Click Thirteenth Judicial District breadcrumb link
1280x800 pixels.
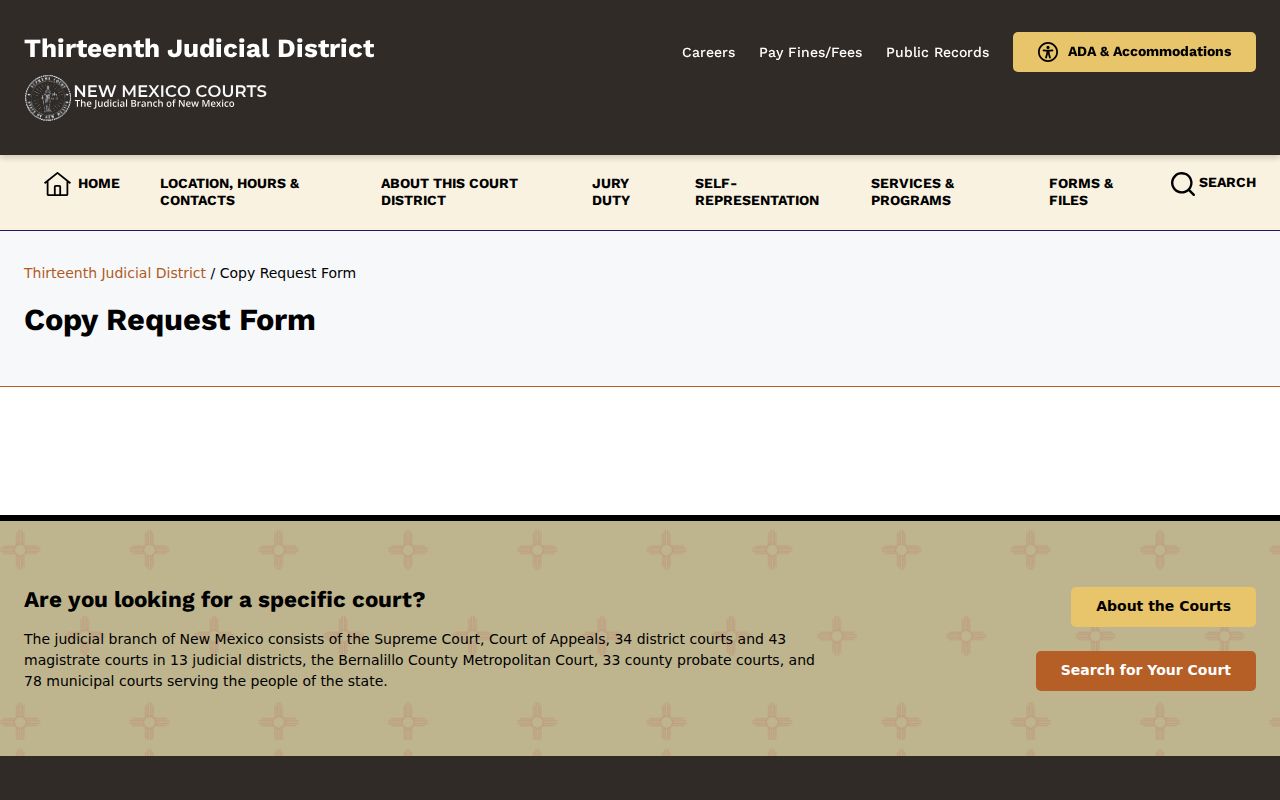pyautogui.click(x=115, y=273)
